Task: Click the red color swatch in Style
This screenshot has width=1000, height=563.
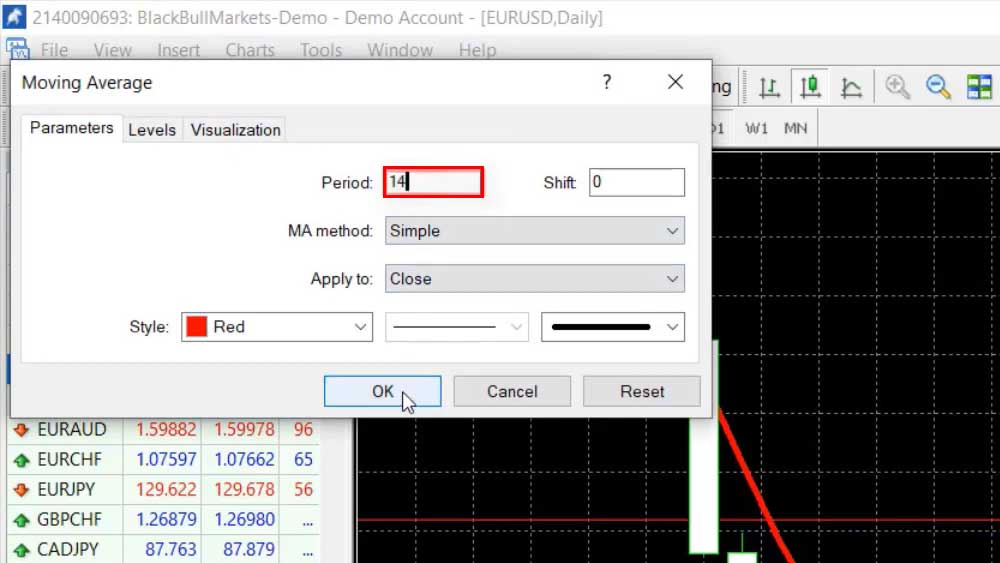Action: coord(196,327)
